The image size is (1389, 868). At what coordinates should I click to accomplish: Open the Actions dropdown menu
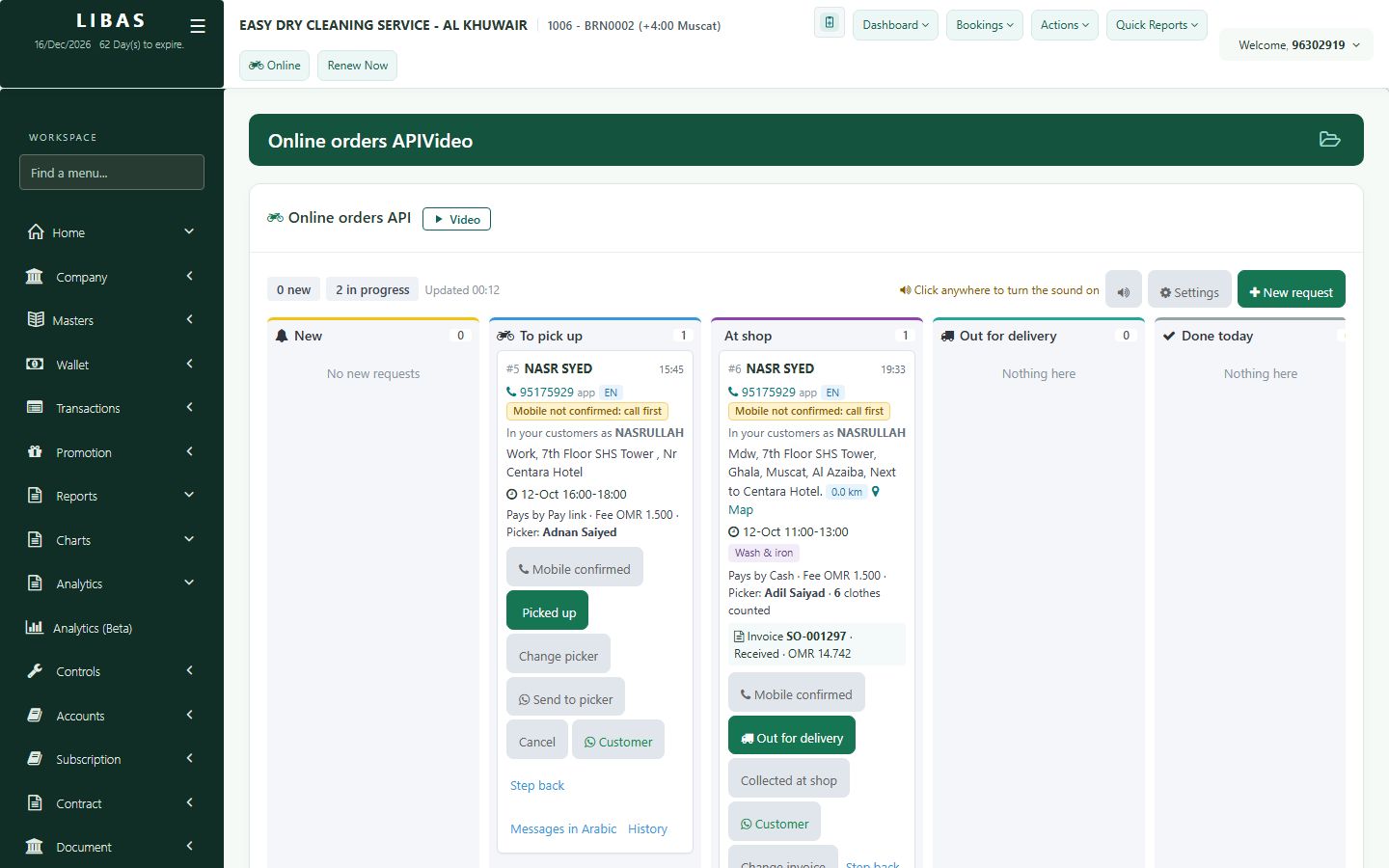[x=1065, y=25]
